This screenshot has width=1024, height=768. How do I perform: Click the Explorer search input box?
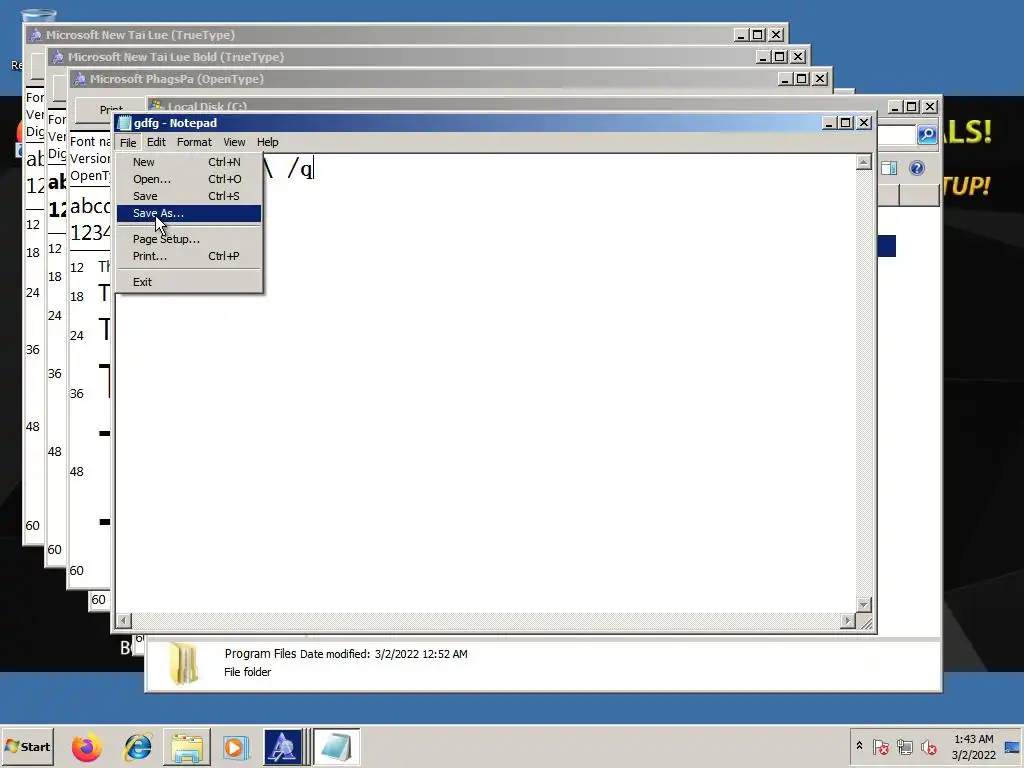(896, 135)
